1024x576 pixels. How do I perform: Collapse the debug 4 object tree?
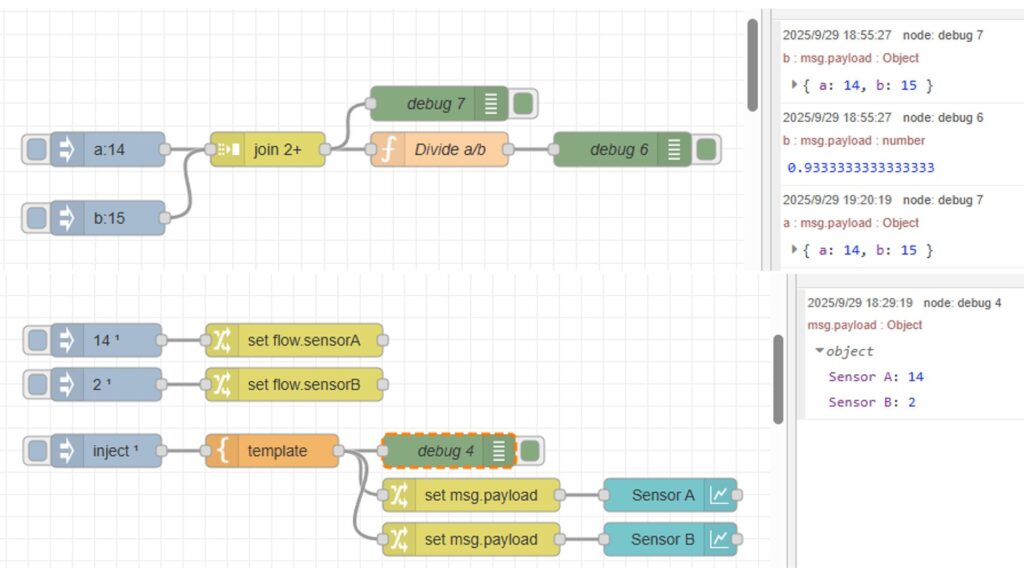pos(820,351)
